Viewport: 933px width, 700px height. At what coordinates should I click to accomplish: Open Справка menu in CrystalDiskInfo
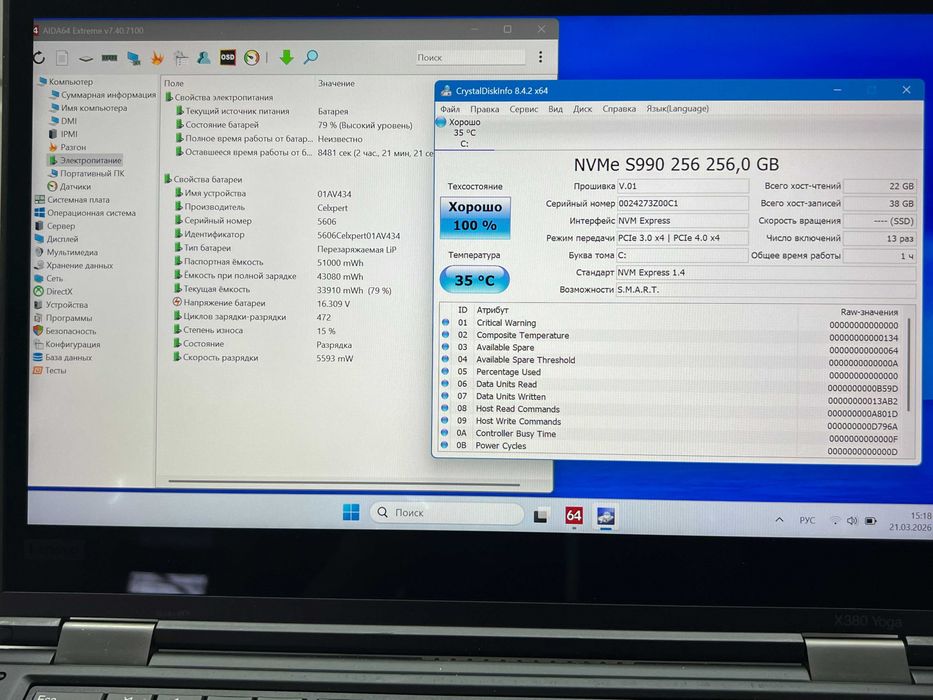(x=619, y=109)
